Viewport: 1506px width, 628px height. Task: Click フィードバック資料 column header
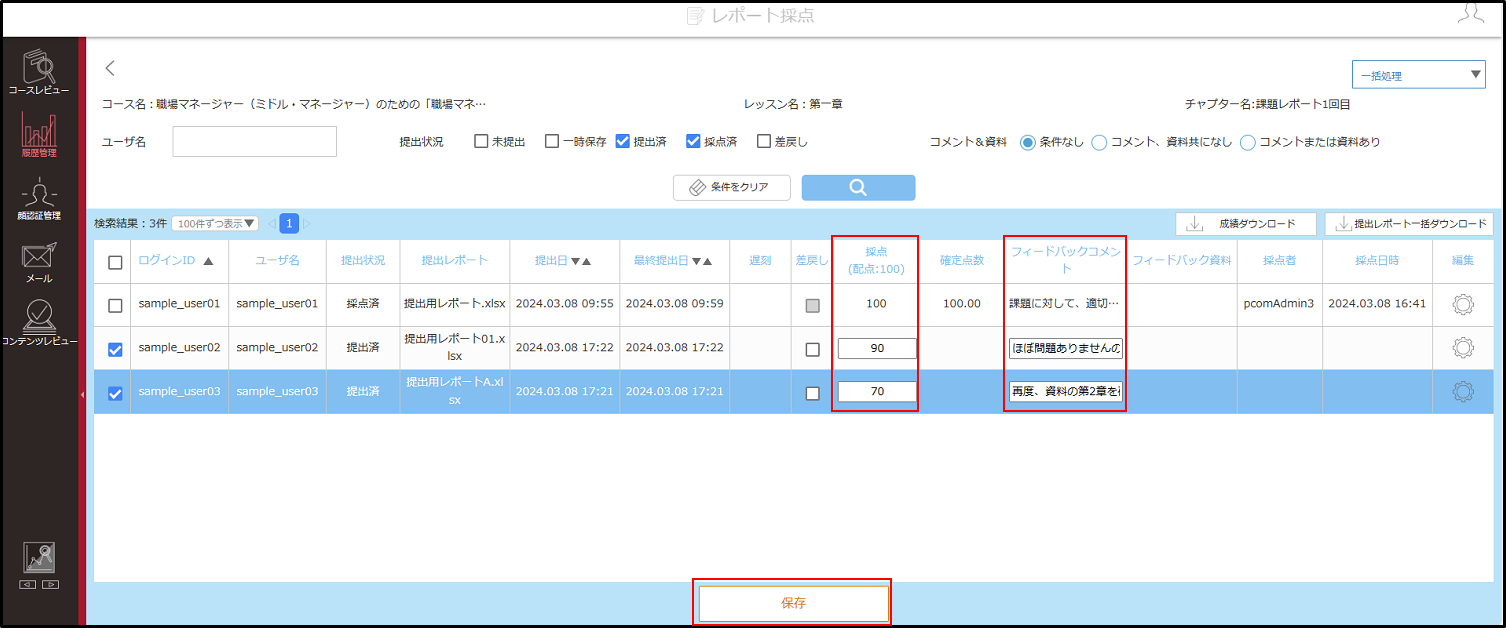point(1182,260)
